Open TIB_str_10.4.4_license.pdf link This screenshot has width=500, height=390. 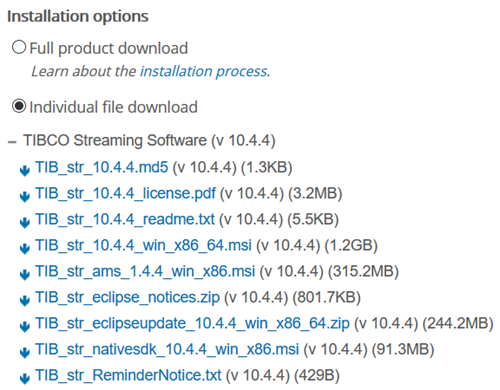(x=126, y=194)
